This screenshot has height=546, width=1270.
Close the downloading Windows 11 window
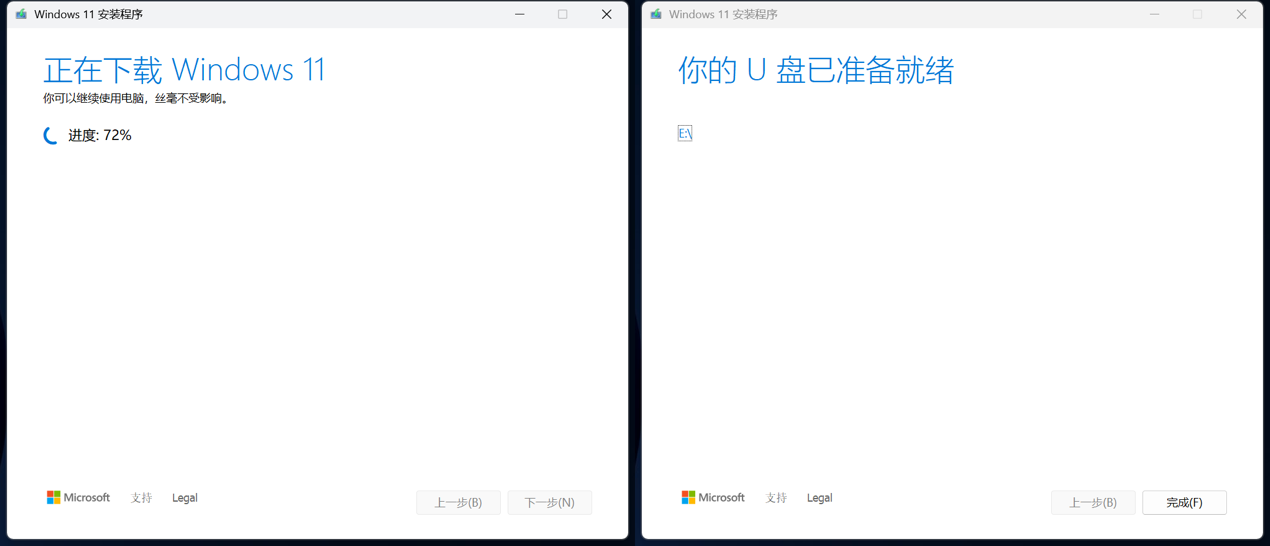[606, 15]
